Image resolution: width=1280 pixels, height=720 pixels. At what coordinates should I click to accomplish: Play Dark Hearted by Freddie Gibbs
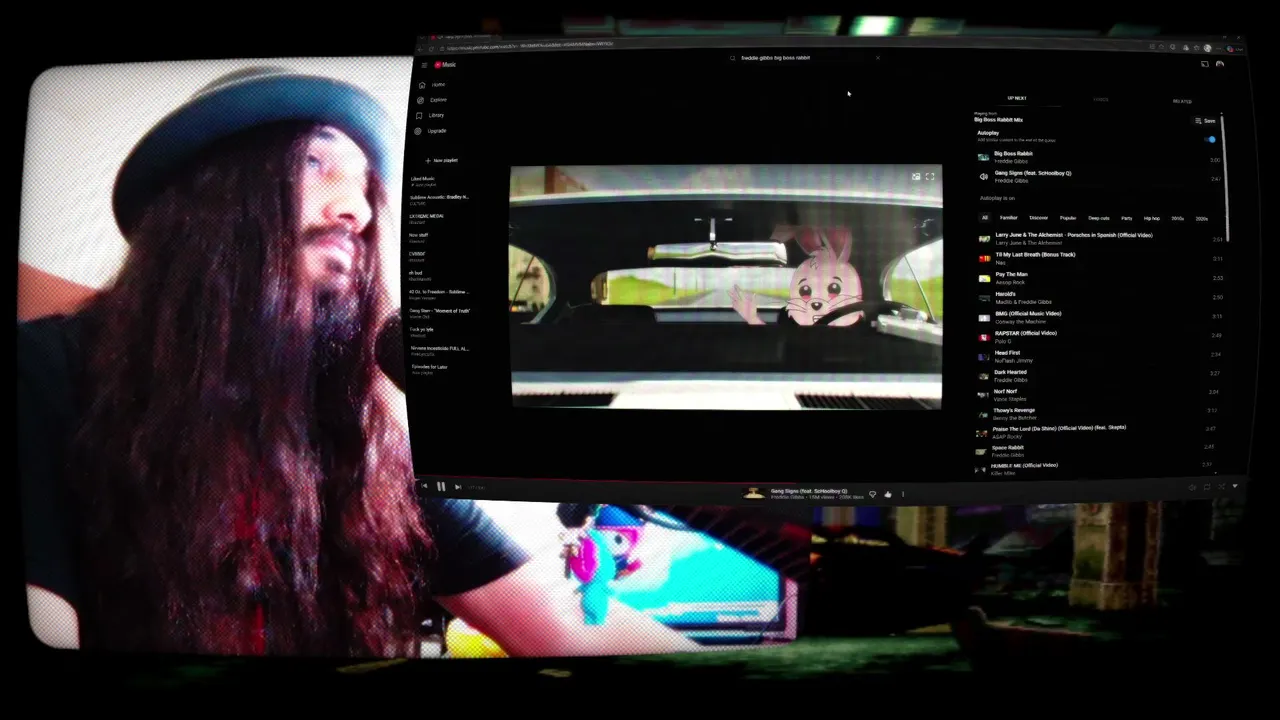point(1100,376)
